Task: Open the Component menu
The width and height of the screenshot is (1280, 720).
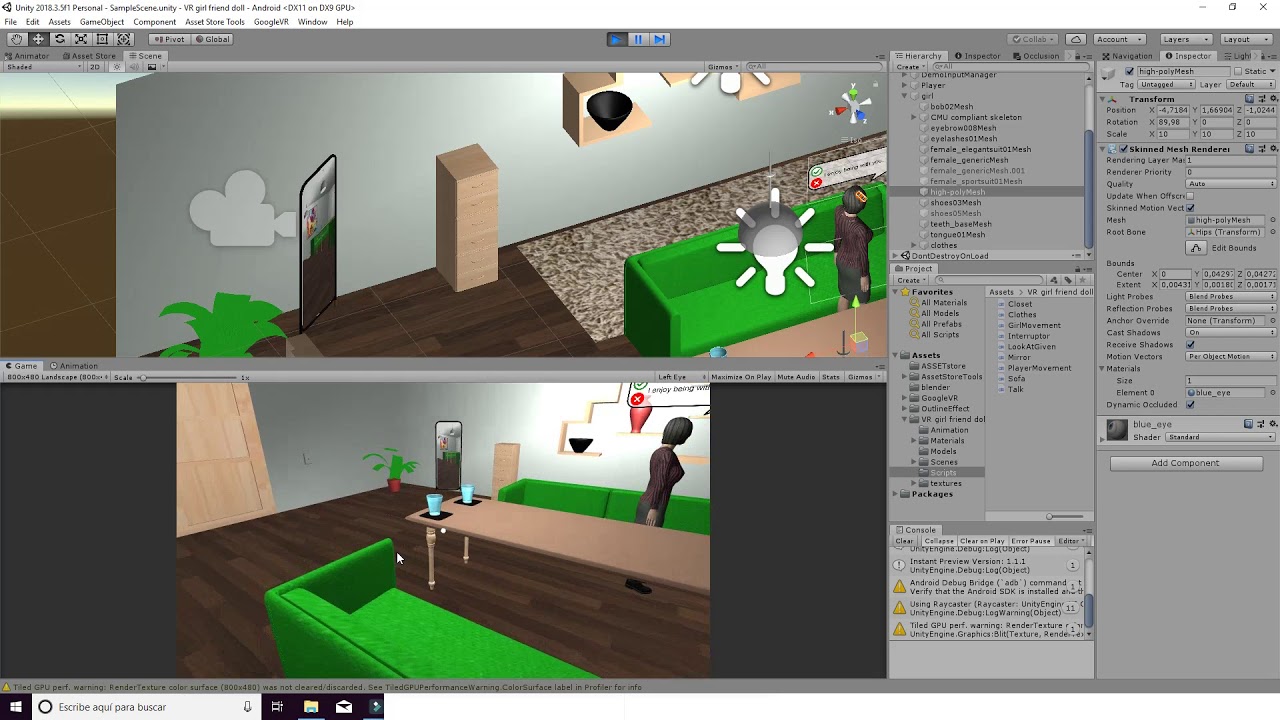Action: click(154, 22)
